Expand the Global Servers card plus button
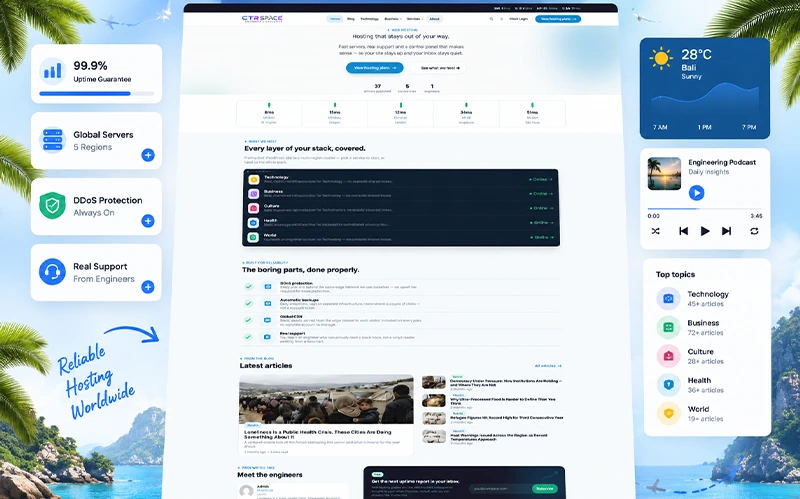 pyautogui.click(x=148, y=155)
